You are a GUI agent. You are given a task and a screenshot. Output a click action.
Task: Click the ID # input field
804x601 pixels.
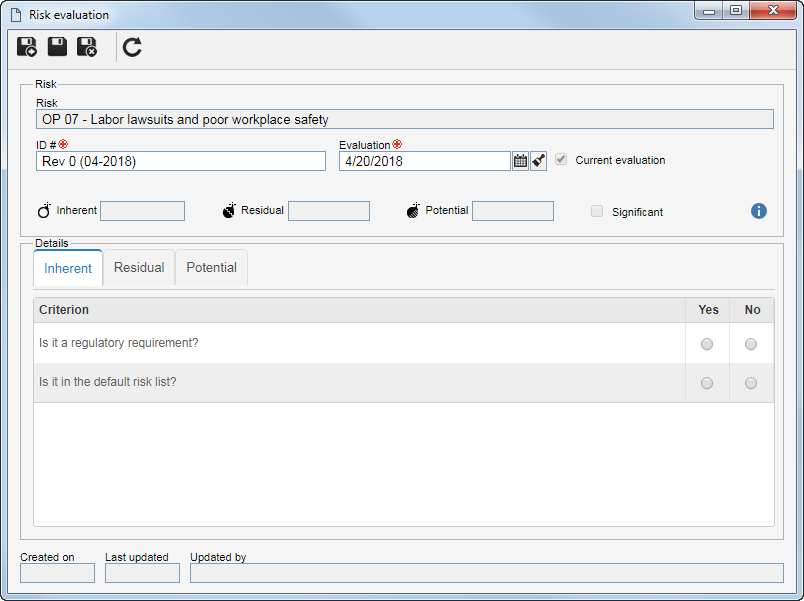(181, 161)
